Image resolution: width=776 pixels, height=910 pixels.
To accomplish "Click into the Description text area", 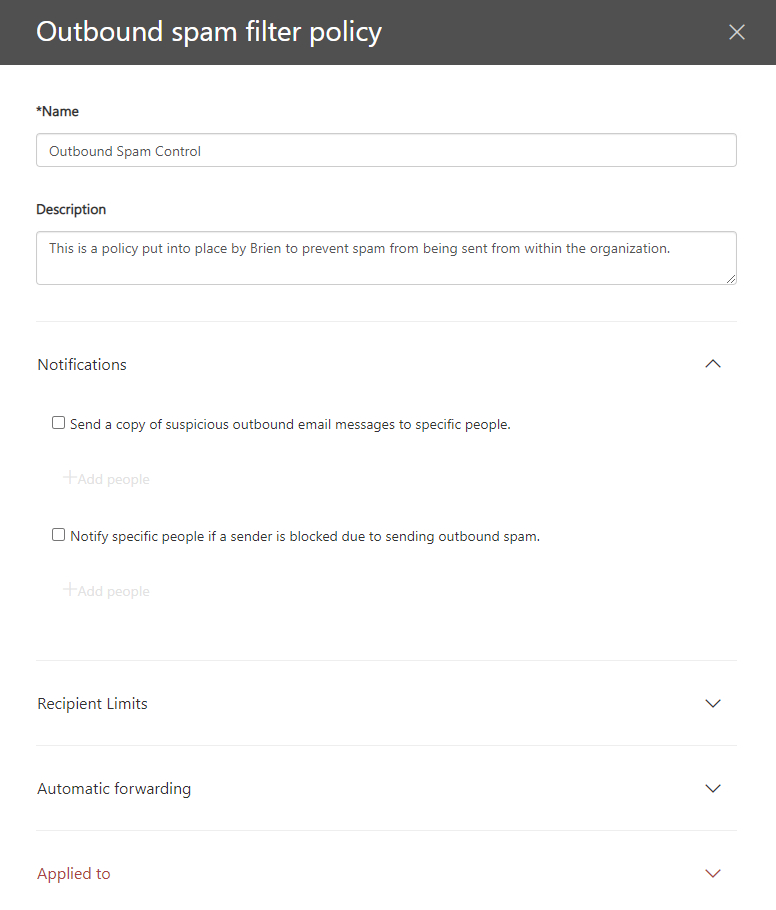I will (x=387, y=258).
